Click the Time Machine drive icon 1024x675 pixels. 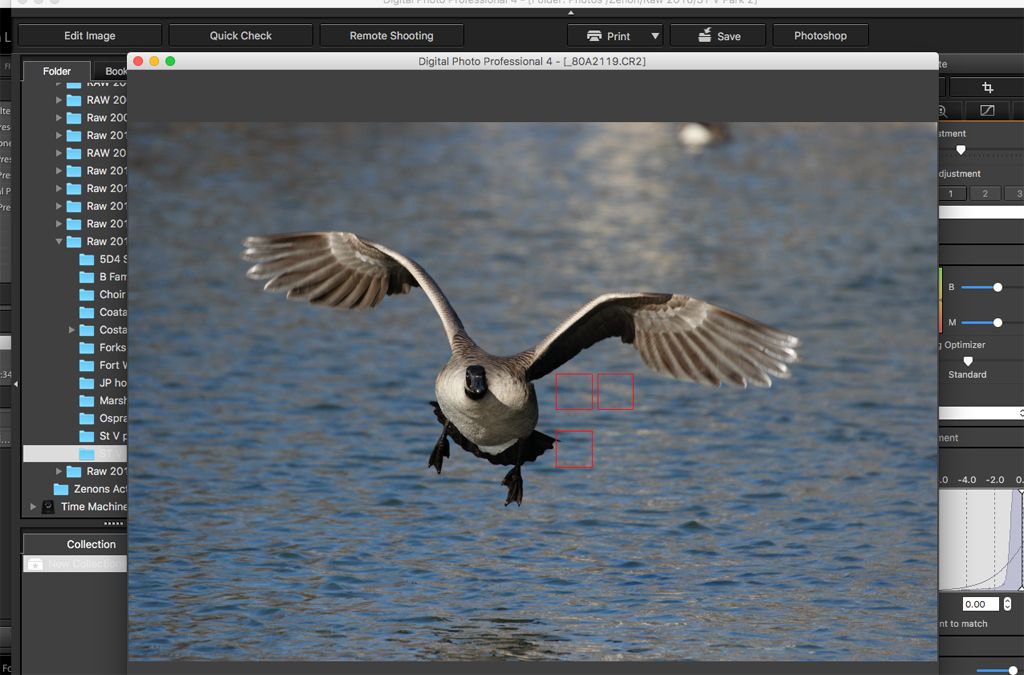tap(48, 507)
